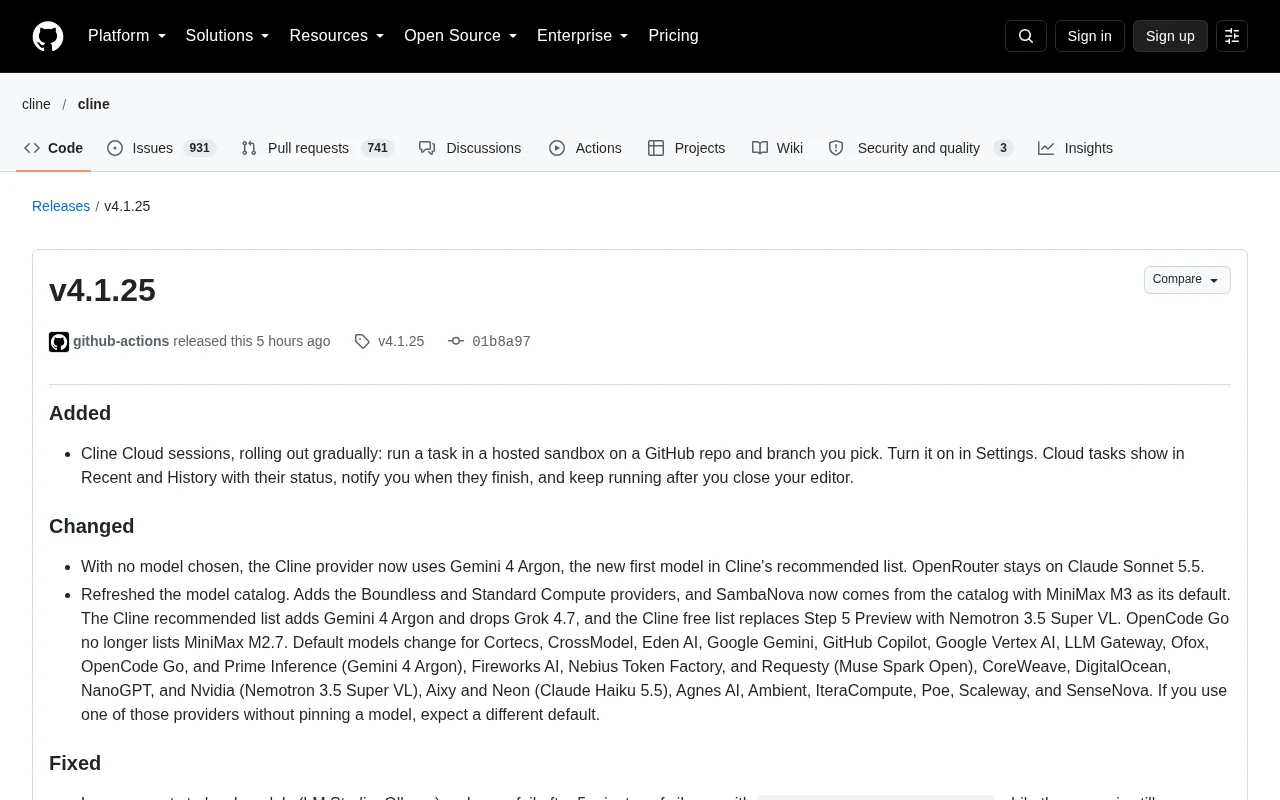The image size is (1280, 800).
Task: Click the Pull requests count 741 badge
Action: [377, 148]
